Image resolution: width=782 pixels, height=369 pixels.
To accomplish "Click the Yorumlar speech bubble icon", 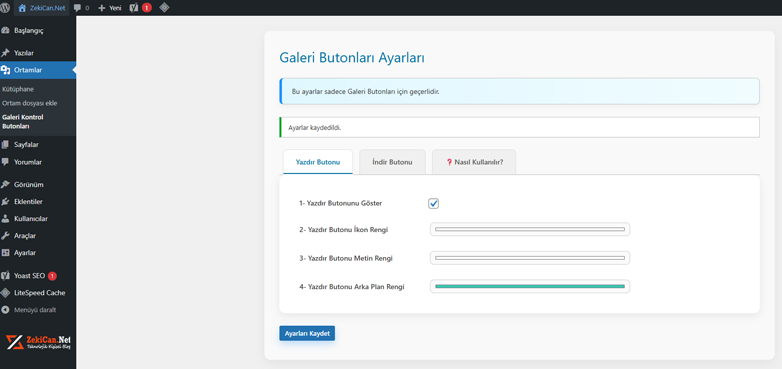I will [5, 162].
